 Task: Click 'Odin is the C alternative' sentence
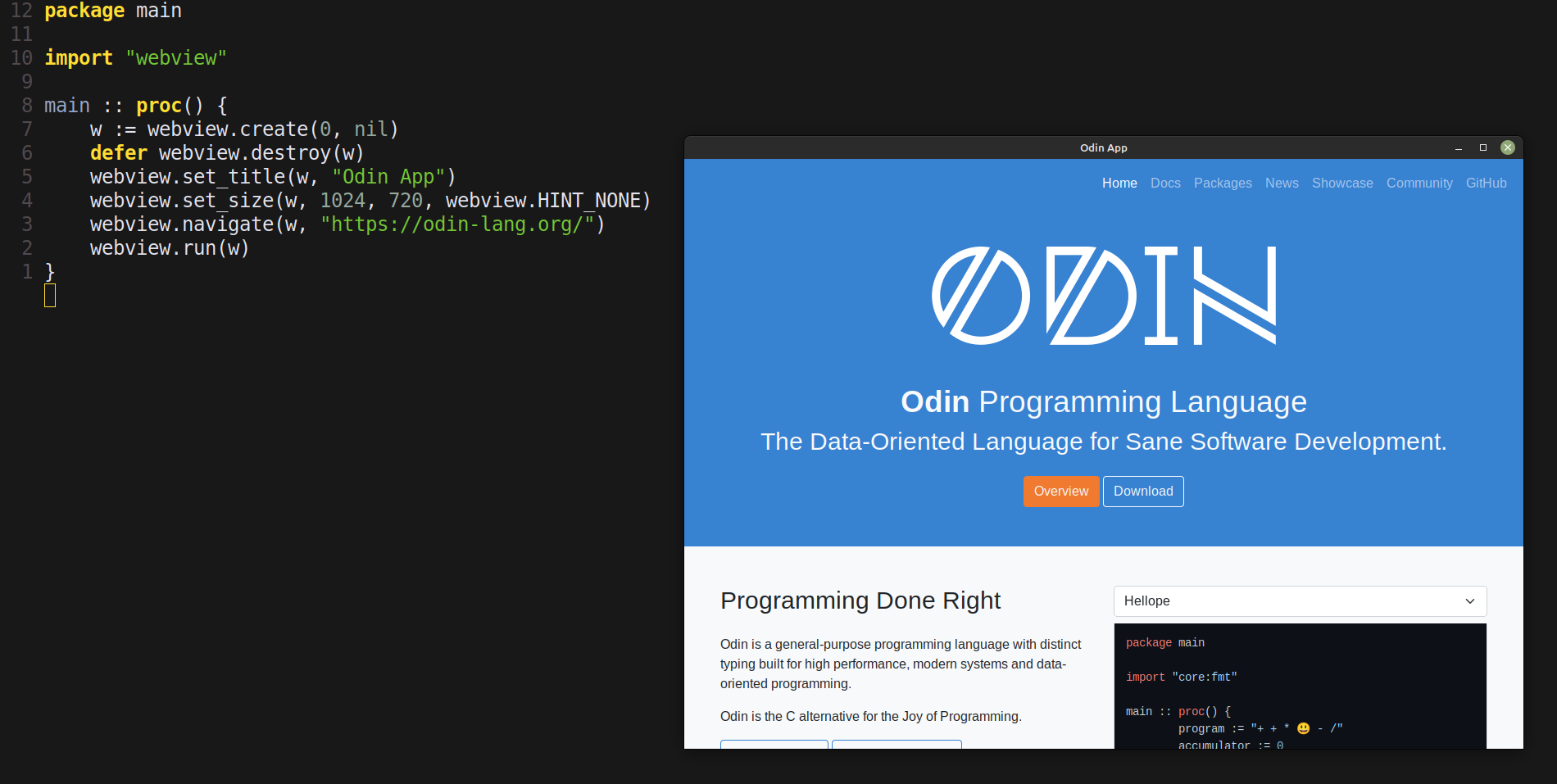pos(871,717)
